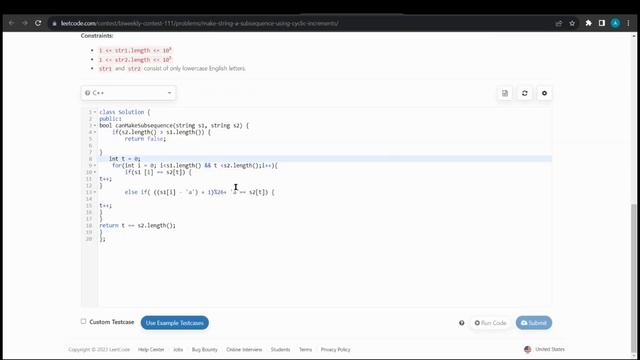The image size is (640, 360).
Task: Collapse the code fold arrow at line 1
Action: click(95, 112)
